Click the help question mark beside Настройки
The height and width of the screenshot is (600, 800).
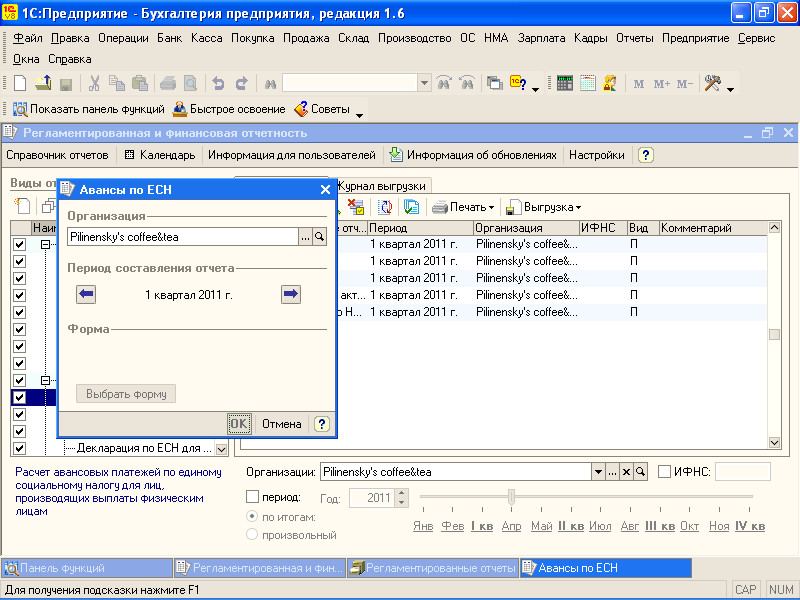tap(645, 155)
